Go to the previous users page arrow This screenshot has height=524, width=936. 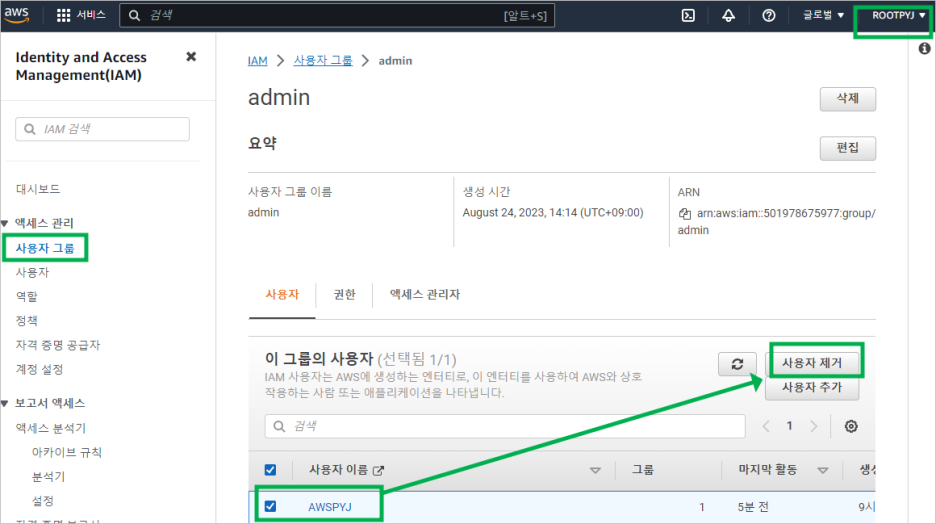[x=766, y=426]
